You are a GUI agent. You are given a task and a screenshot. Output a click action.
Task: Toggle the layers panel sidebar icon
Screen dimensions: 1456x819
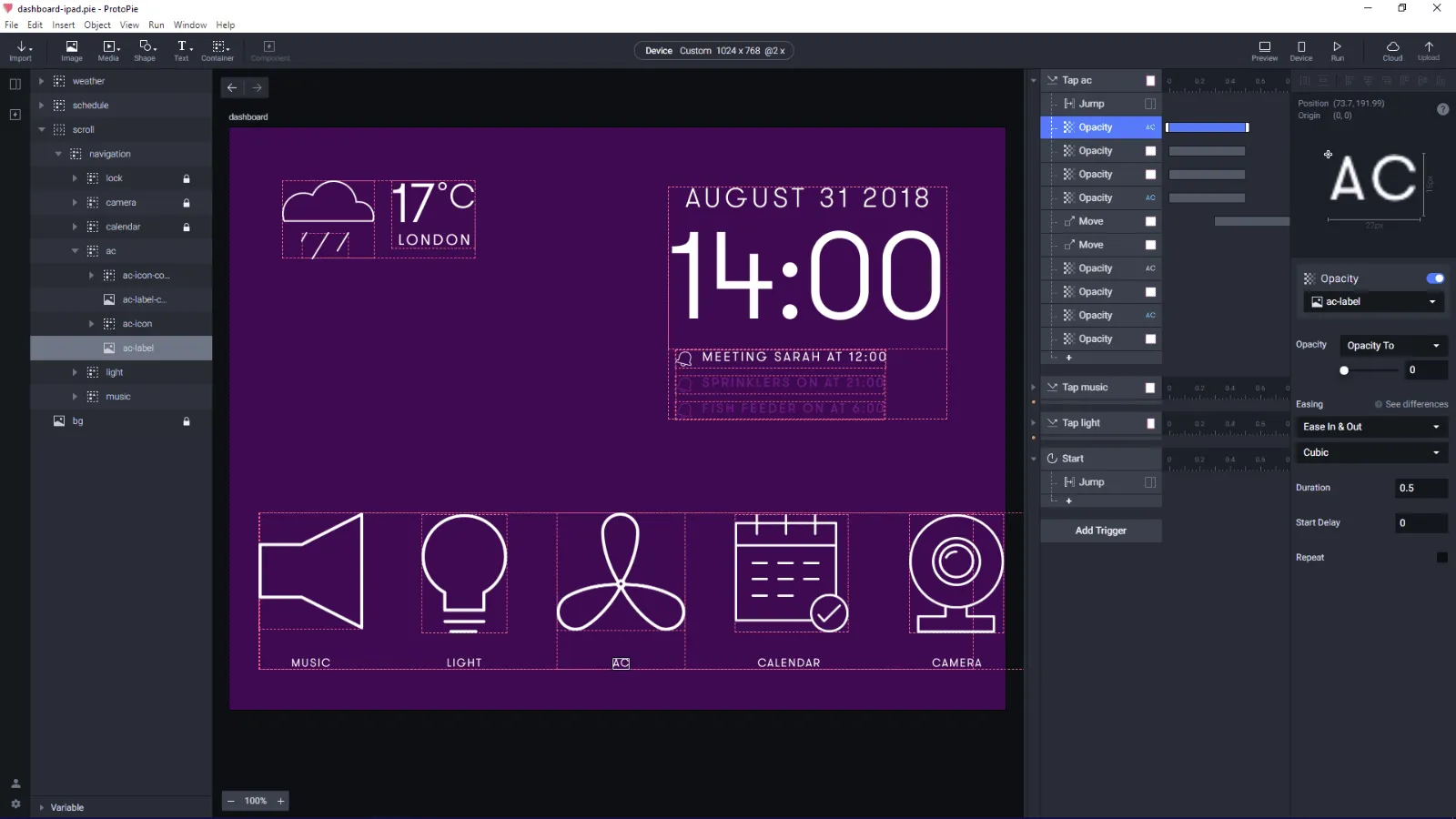[x=15, y=85]
